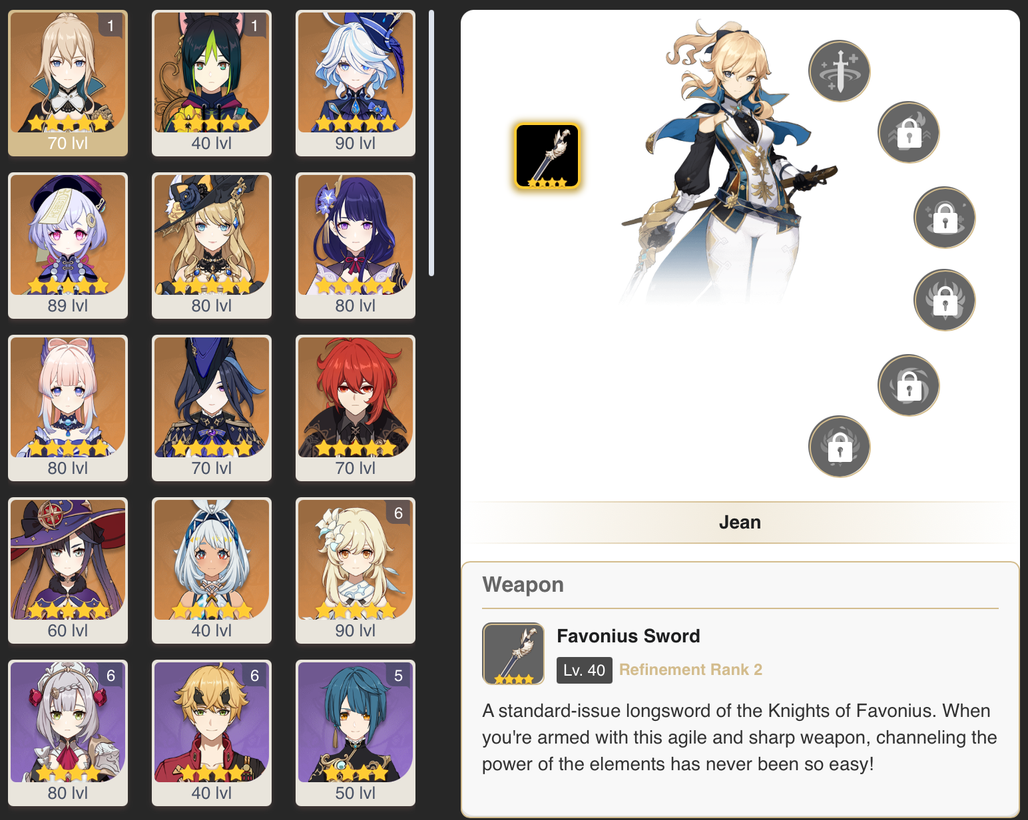Click the unlocked first constellation sword icon

coord(839,71)
